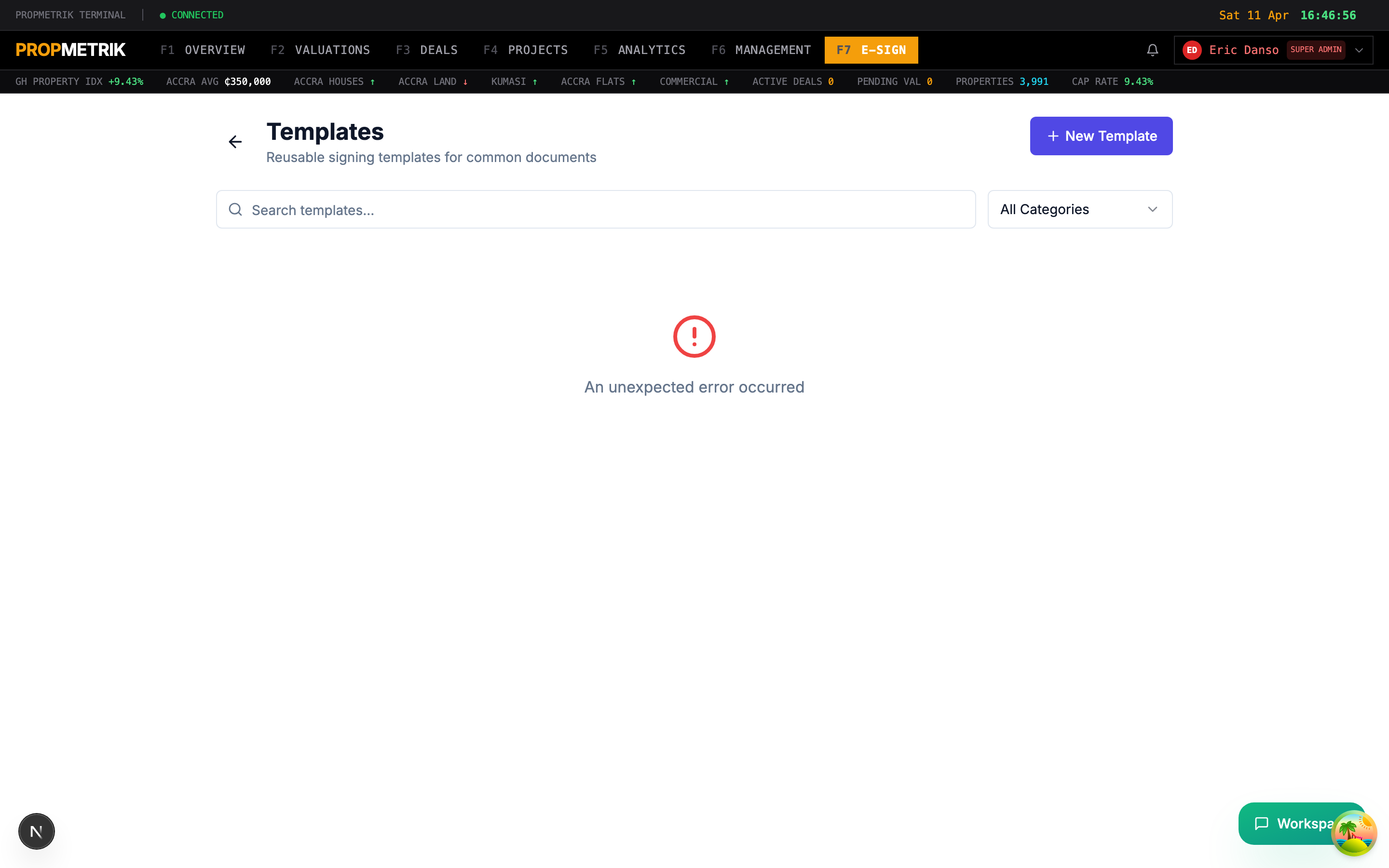This screenshot has width=1389, height=868.
Task: Open the F3 Deals tab
Action: pos(426,50)
